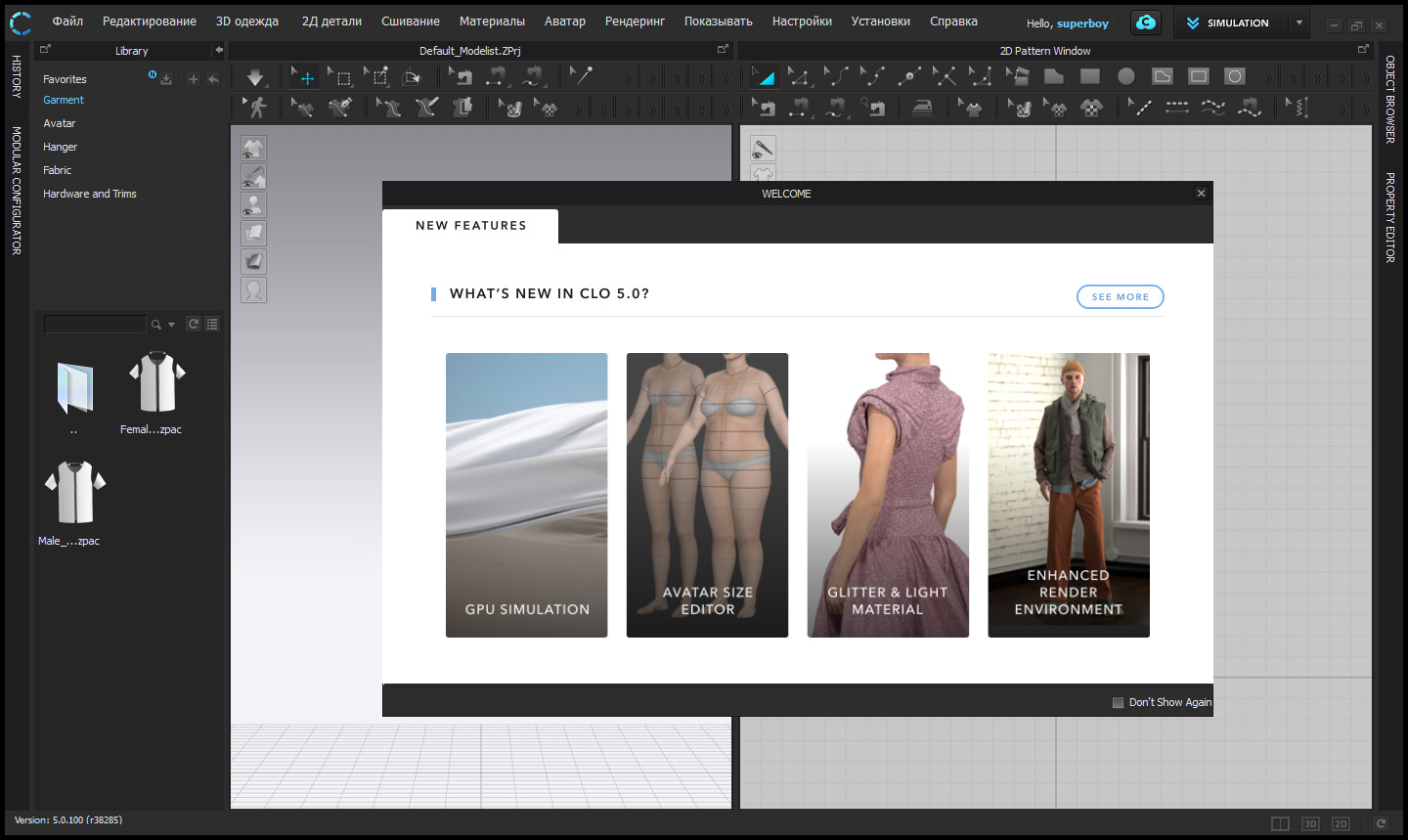Switch library to list view icon
This screenshot has height=840, width=1408.
pyautogui.click(x=212, y=324)
